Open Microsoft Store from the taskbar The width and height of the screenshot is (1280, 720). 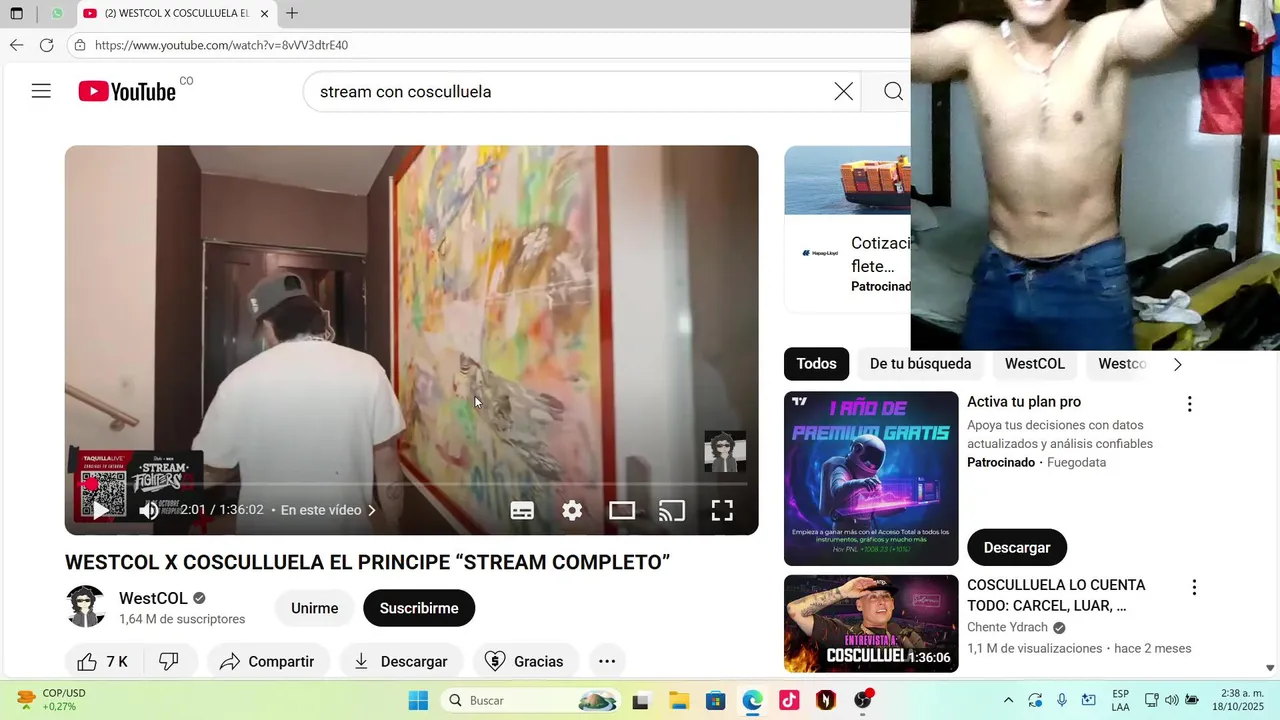click(x=715, y=700)
